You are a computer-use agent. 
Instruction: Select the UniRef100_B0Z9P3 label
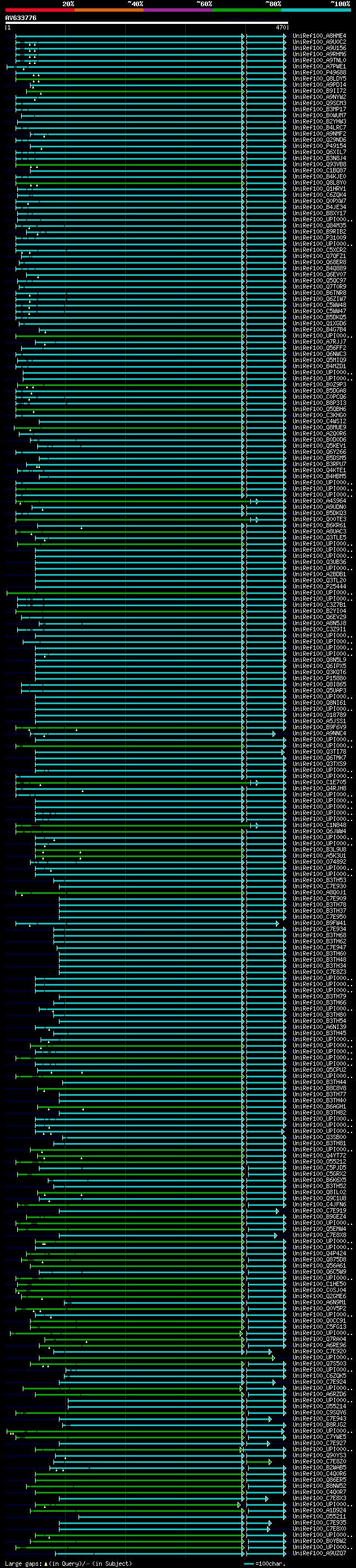(319, 385)
